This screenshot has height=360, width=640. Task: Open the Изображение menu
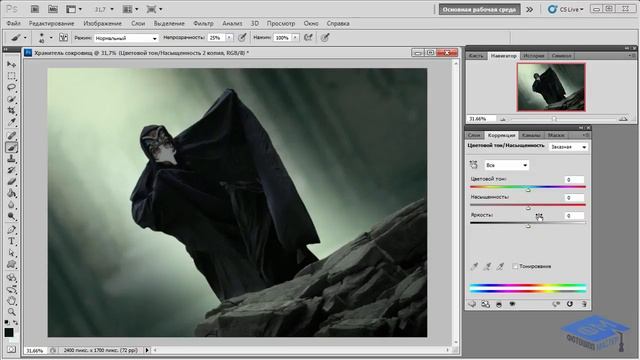coord(102,23)
